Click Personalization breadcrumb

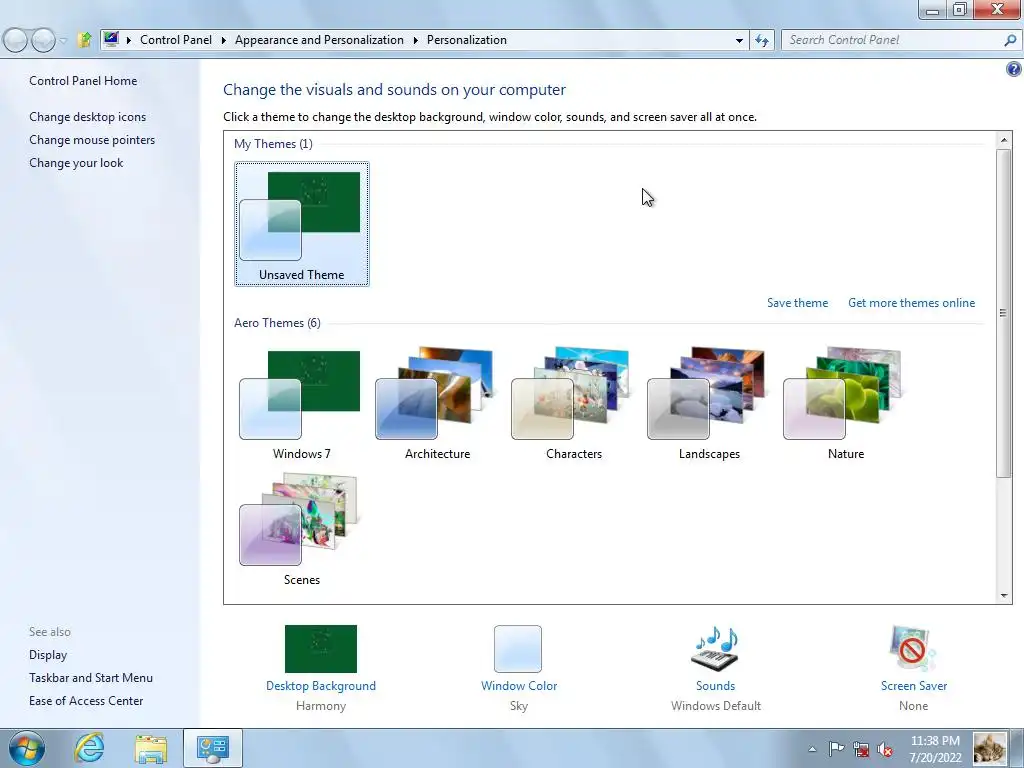466,40
